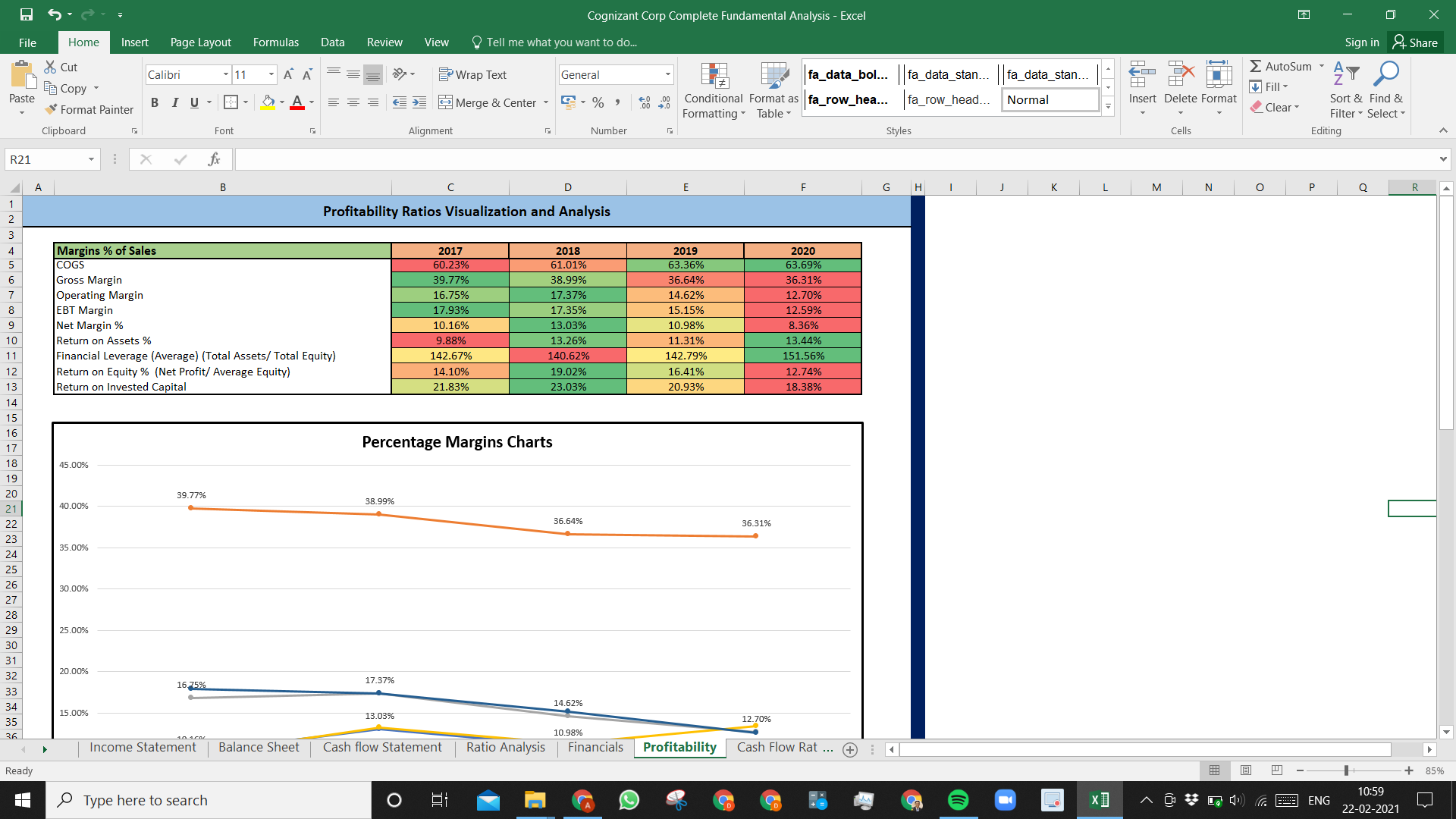
Task: Collapse the ribbon with chevron
Action: tap(1442, 130)
